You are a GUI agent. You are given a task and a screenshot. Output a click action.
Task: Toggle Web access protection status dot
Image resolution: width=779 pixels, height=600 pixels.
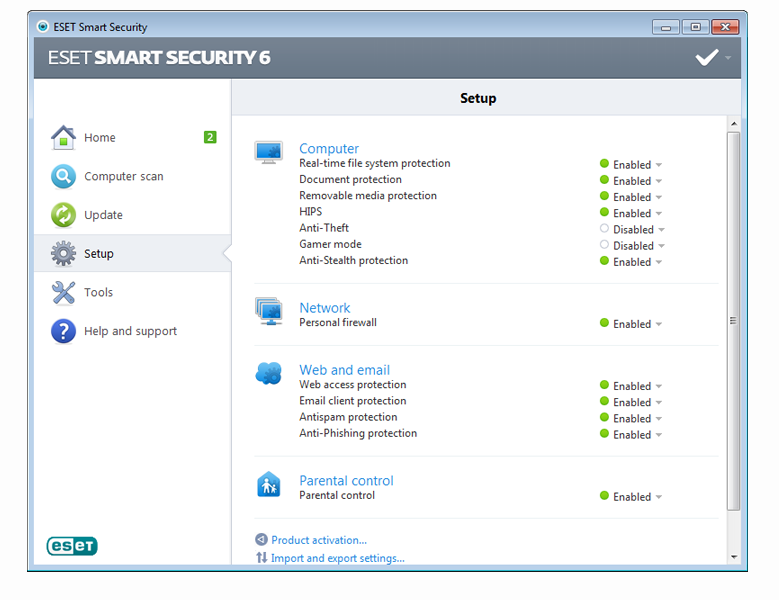604,385
